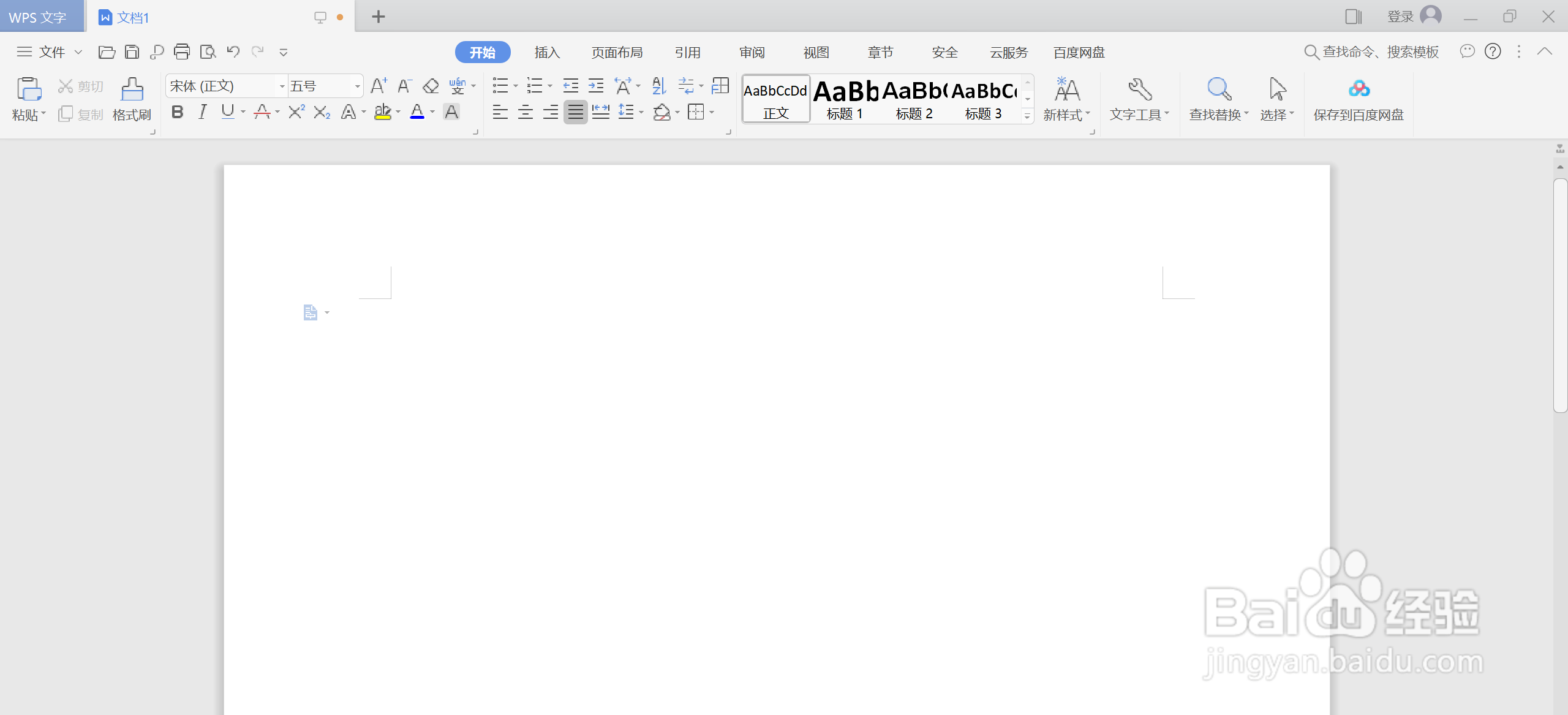Switch to the 插入 tab
This screenshot has height=715, width=1568.
click(547, 53)
